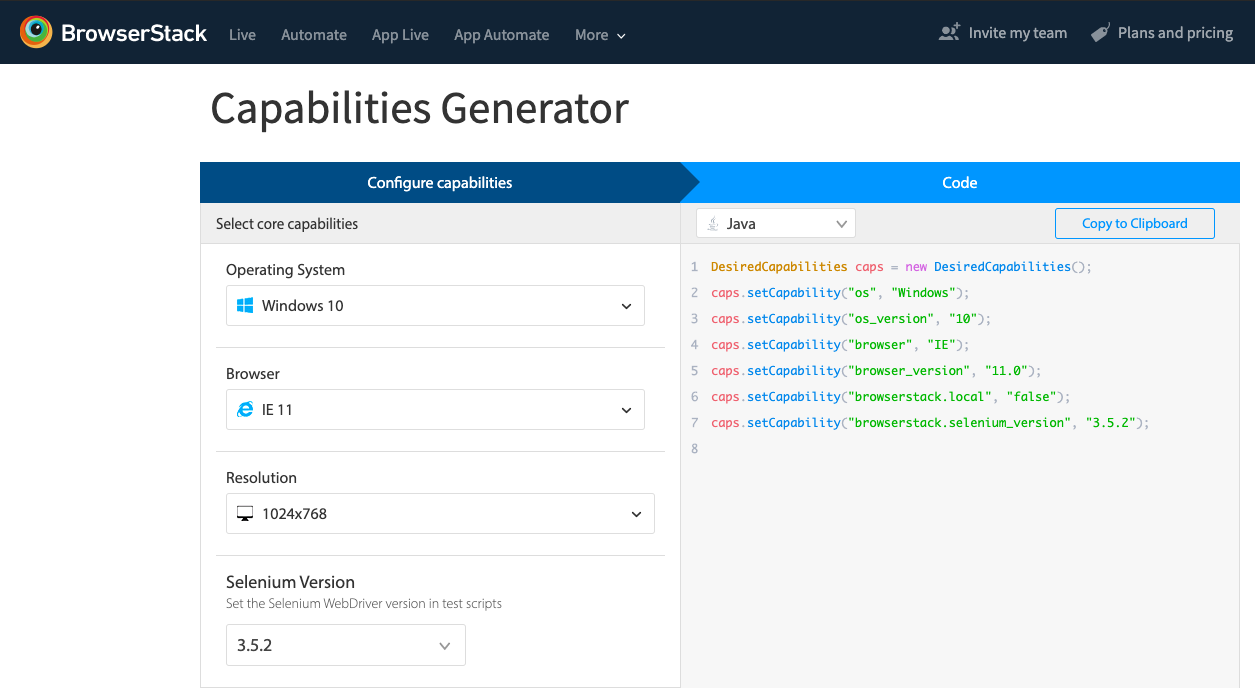This screenshot has width=1255, height=688.
Task: Click the Resolution label
Action: 261,477
